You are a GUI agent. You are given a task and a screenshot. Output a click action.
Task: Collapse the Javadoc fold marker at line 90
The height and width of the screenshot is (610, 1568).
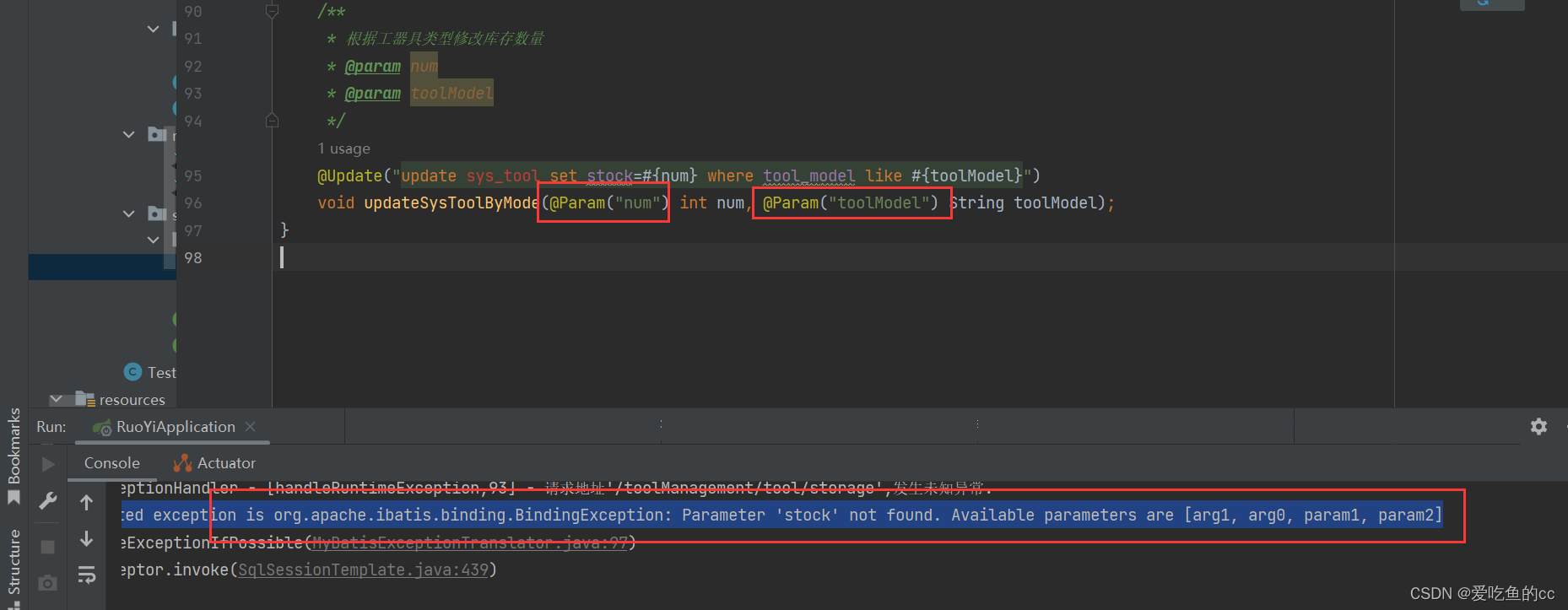tap(272, 11)
